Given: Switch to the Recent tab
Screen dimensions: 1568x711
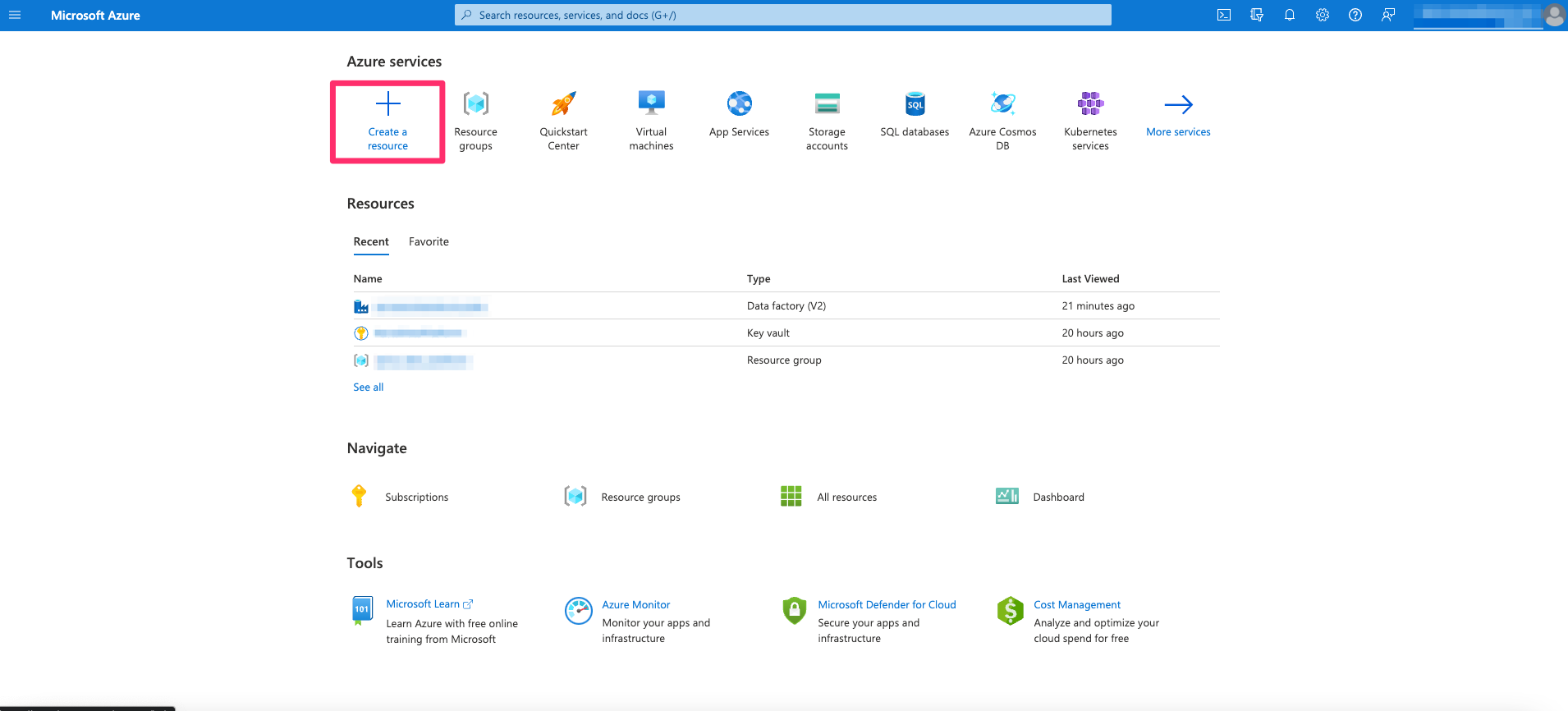Looking at the screenshot, I should (x=371, y=241).
